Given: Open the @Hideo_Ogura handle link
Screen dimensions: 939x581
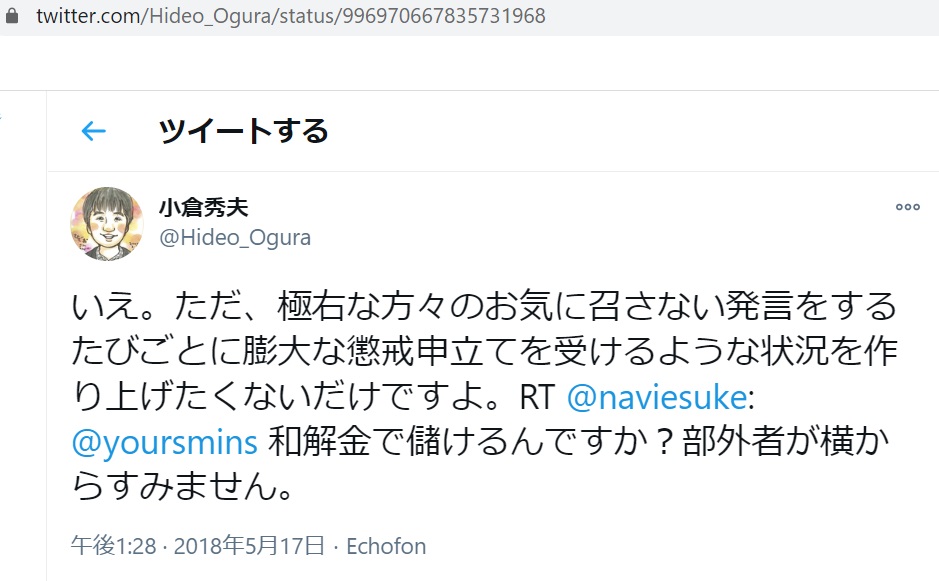Looking at the screenshot, I should (235, 238).
